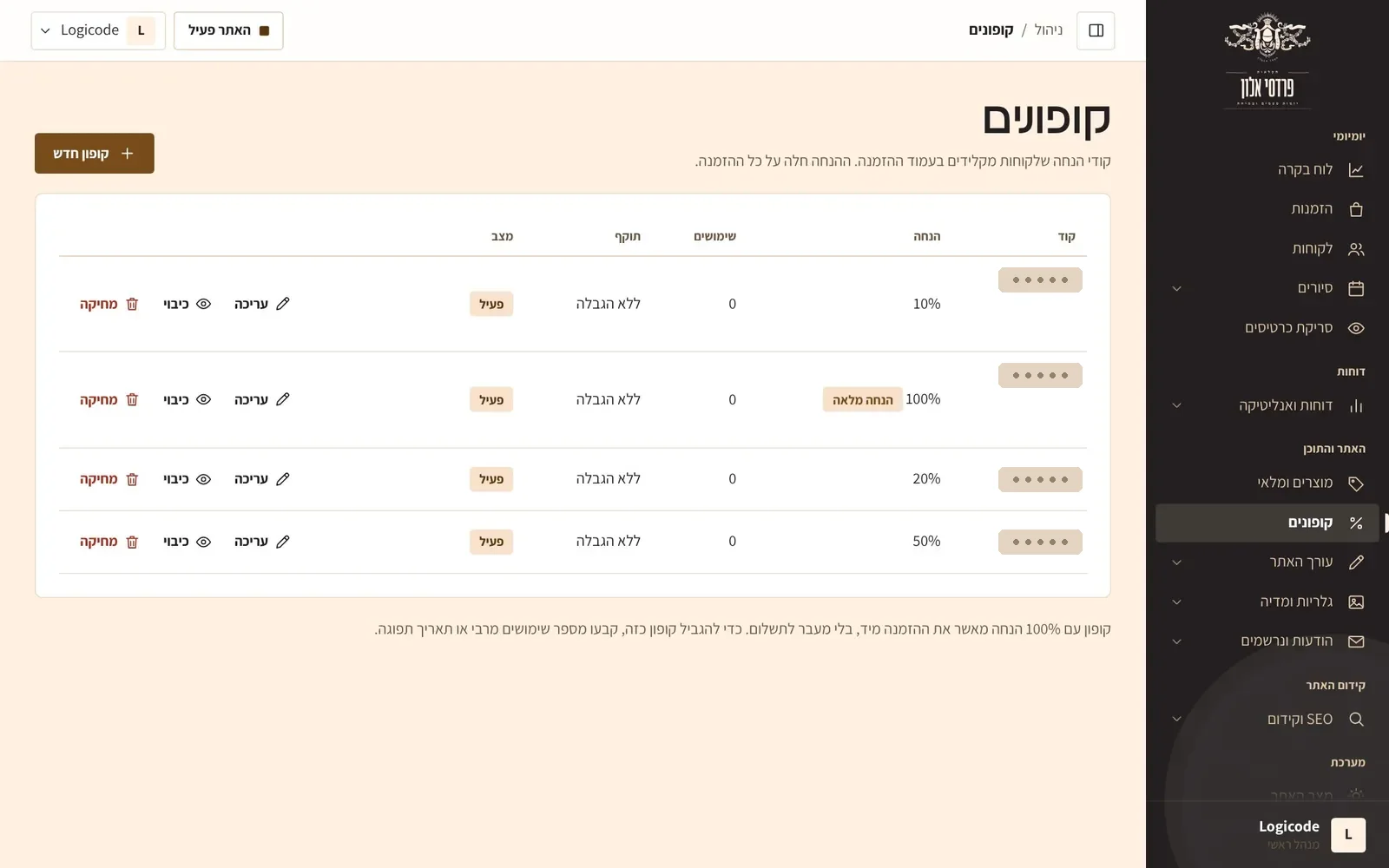Disable the 50% coupon via כיבוי
The image size is (1389, 868).
(188, 542)
